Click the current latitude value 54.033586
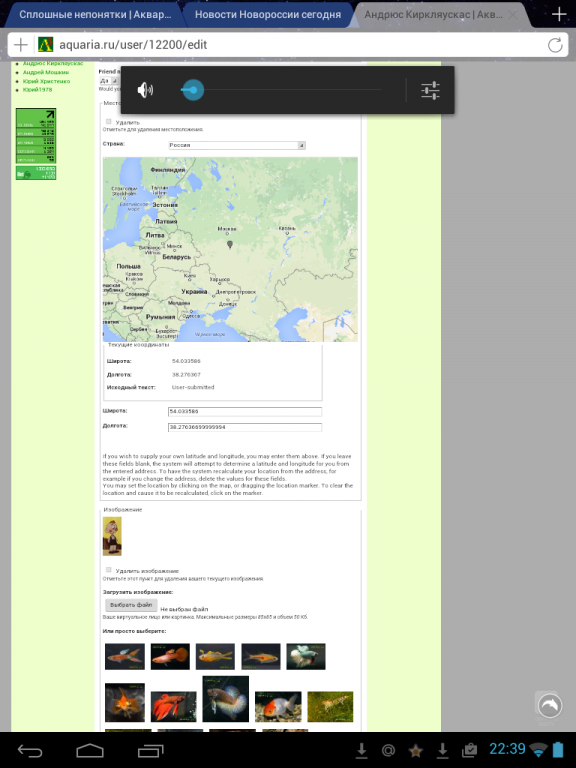Screen dimensions: 576x768 point(186,361)
